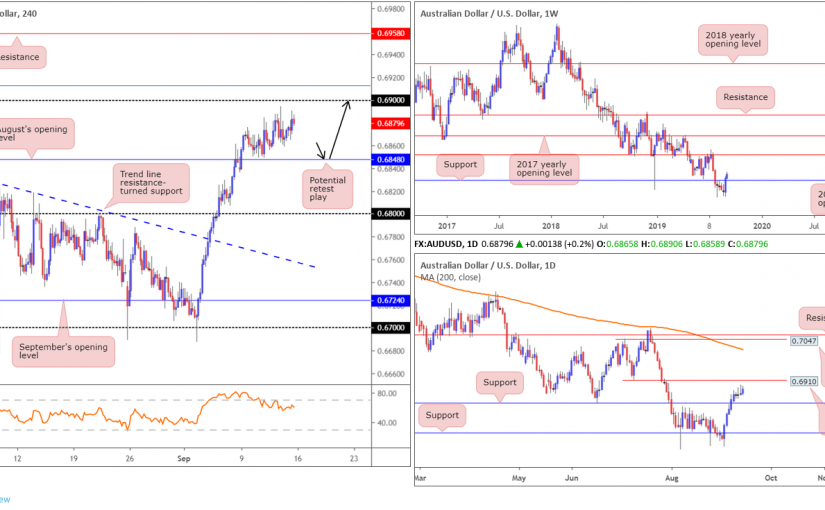Select the 0.6800 round number price label
The image size is (825, 510).
pyautogui.click(x=387, y=213)
